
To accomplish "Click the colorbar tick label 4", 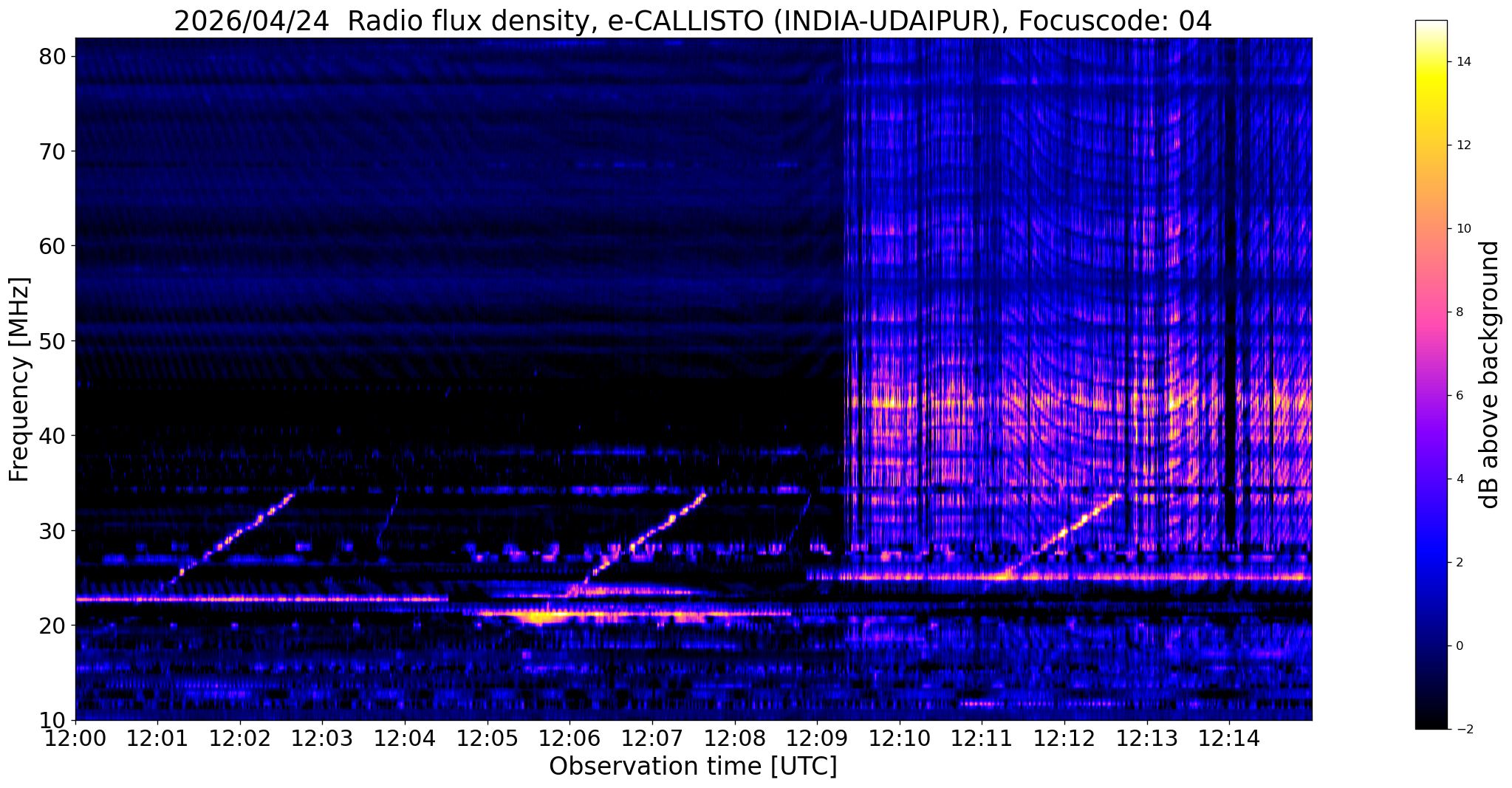I will click(1460, 479).
